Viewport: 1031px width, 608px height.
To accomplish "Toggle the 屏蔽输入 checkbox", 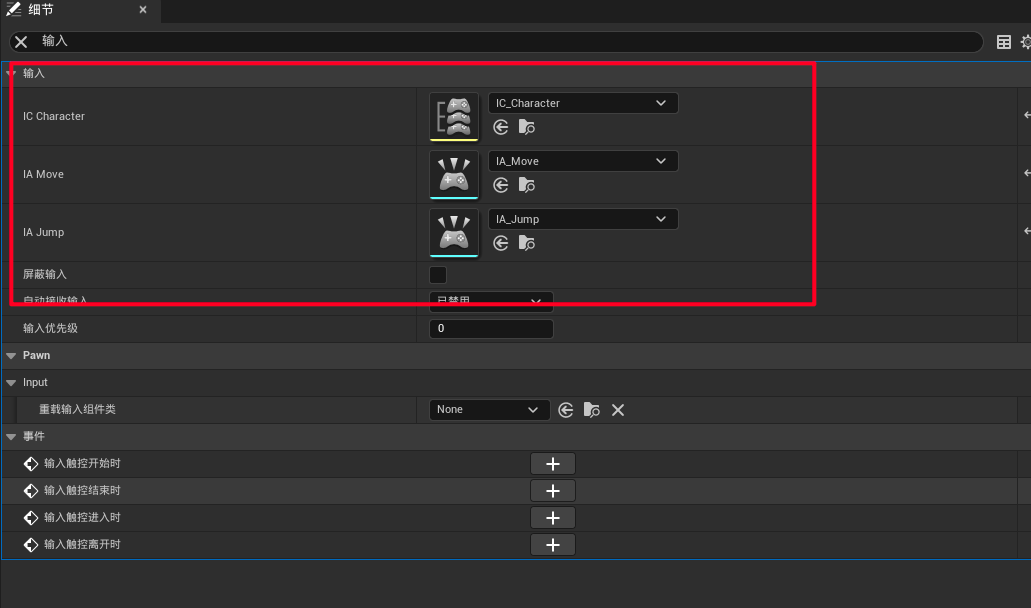I will 438,275.
